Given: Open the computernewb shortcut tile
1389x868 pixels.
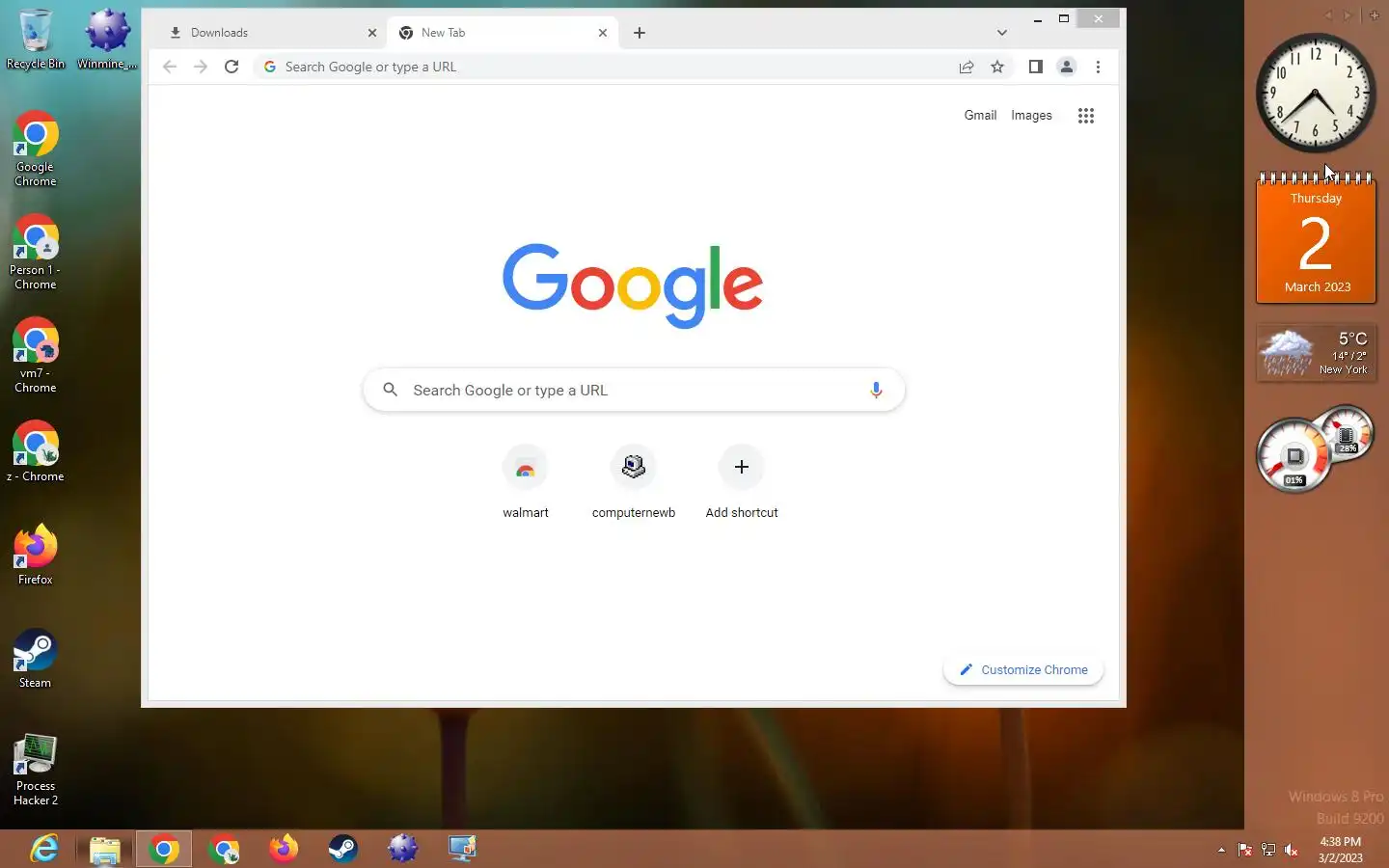Looking at the screenshot, I should tap(634, 482).
